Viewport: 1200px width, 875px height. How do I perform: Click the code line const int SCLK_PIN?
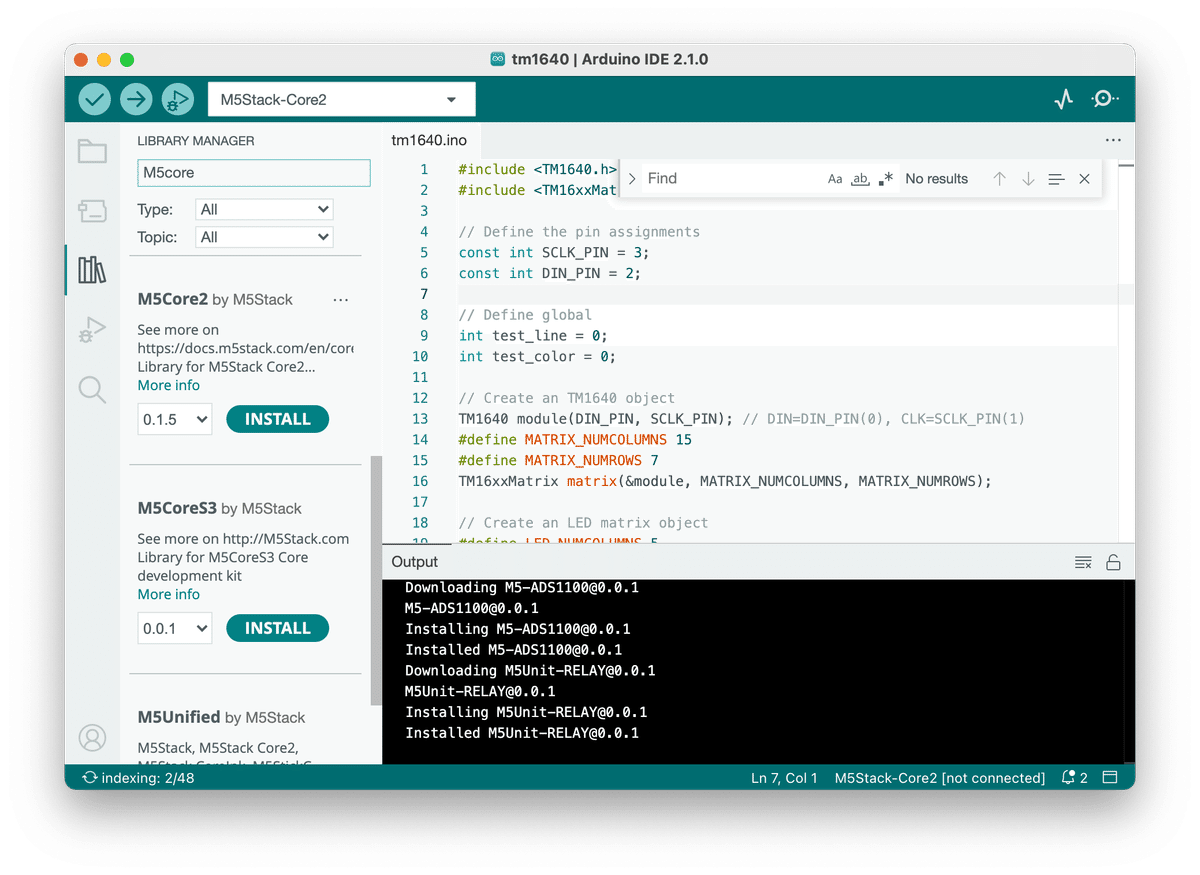[554, 252]
